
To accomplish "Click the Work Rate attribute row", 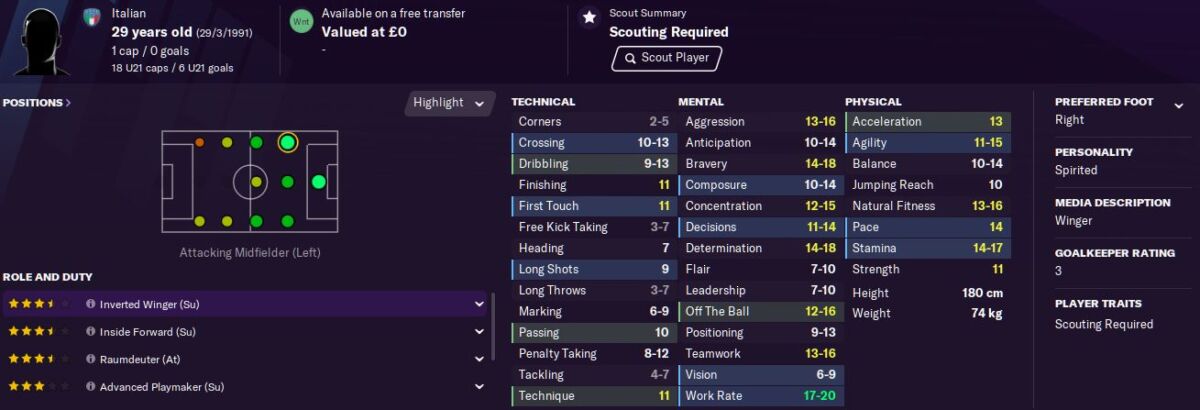I will point(761,396).
